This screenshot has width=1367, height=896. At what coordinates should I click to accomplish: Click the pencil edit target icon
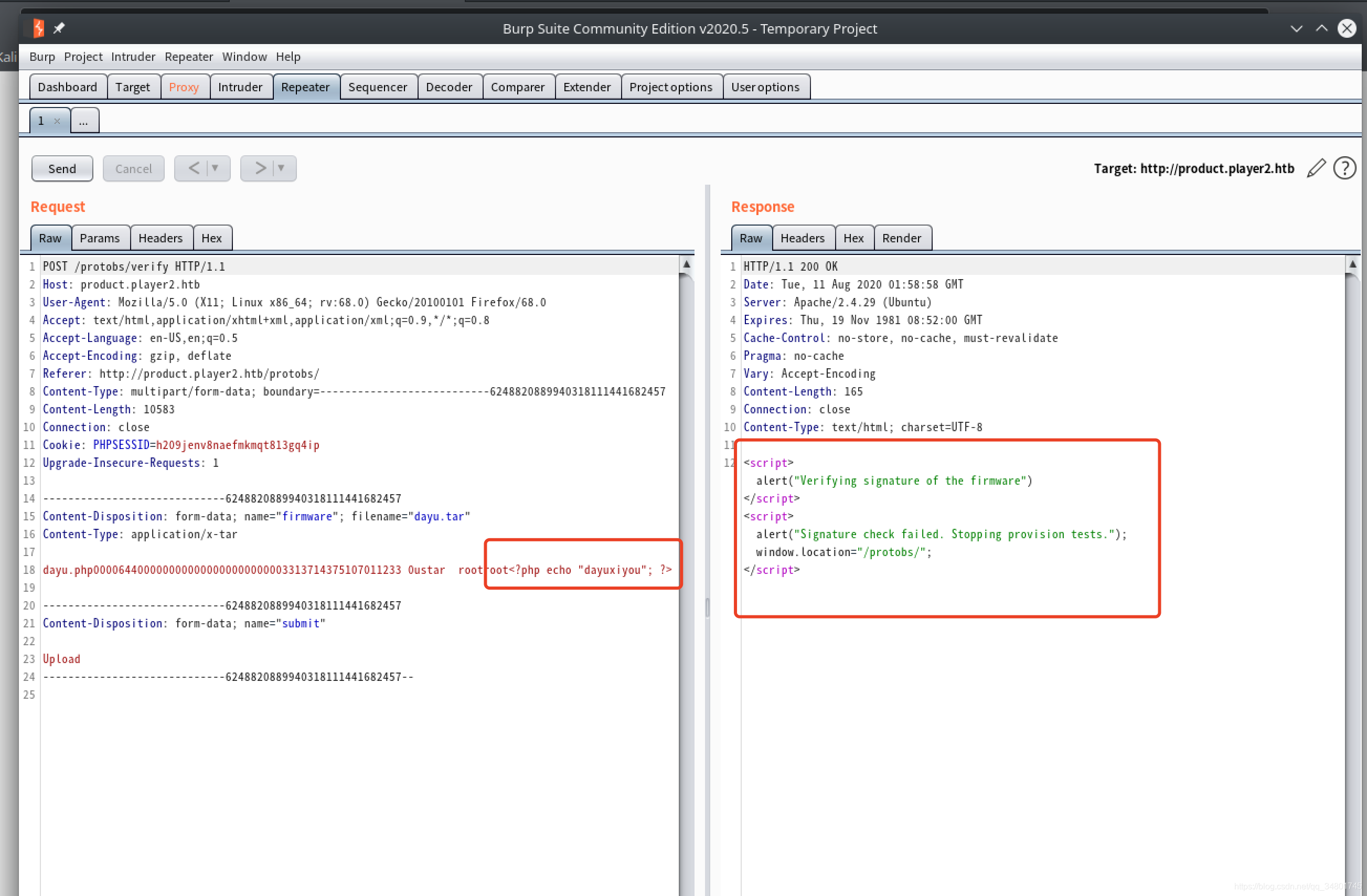[1316, 168]
